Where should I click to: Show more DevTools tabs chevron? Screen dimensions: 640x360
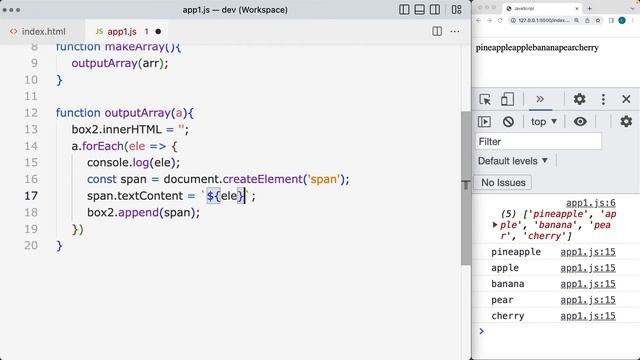(x=540, y=99)
